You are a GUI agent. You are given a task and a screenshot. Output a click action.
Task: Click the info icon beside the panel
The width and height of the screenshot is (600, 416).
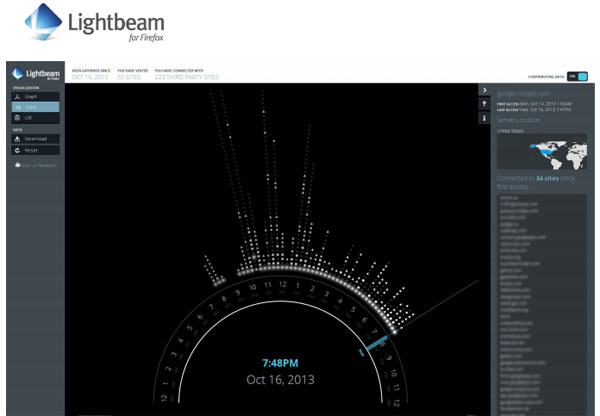tap(484, 118)
